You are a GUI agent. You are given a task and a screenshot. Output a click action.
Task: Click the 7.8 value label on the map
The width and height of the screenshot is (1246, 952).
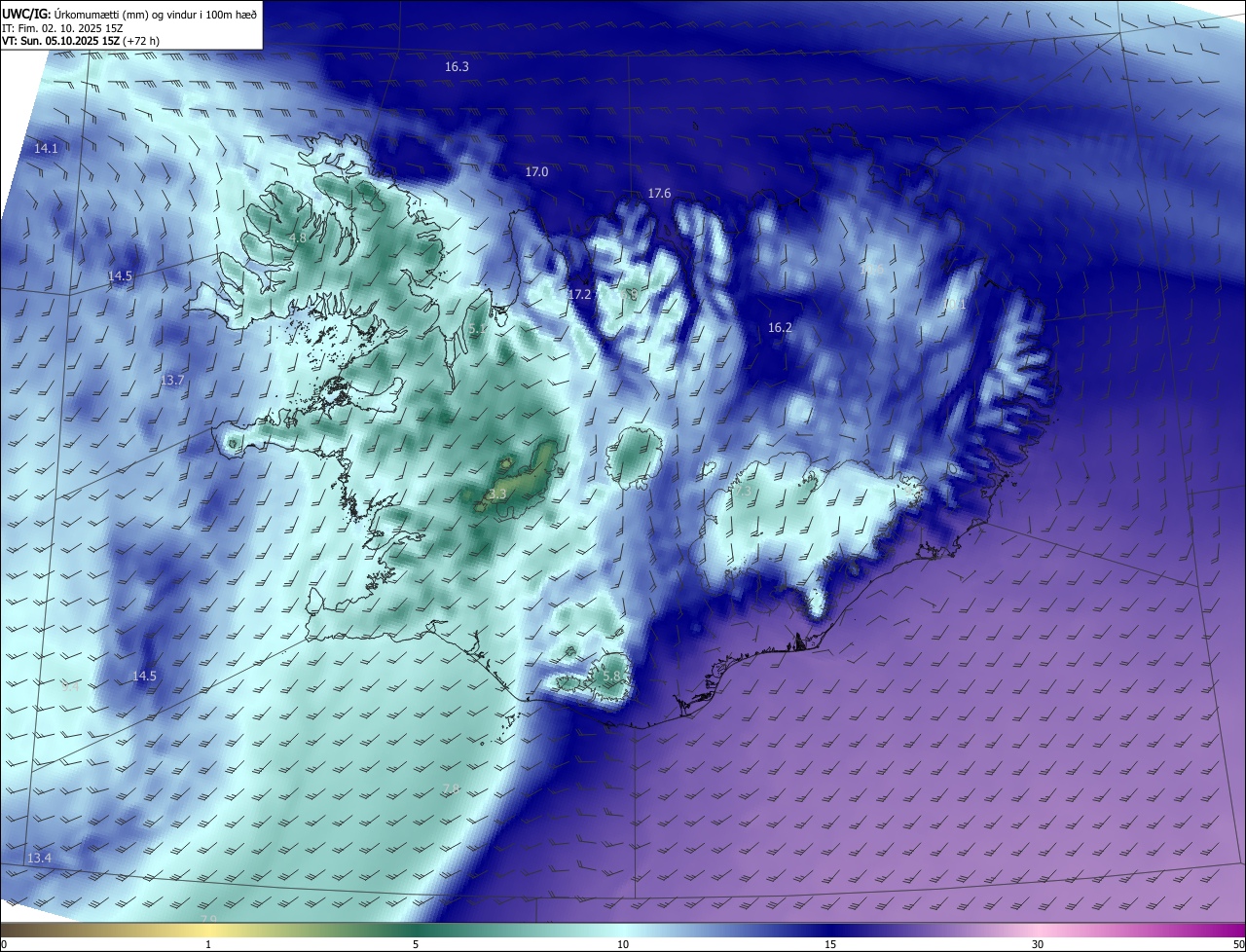tap(451, 788)
